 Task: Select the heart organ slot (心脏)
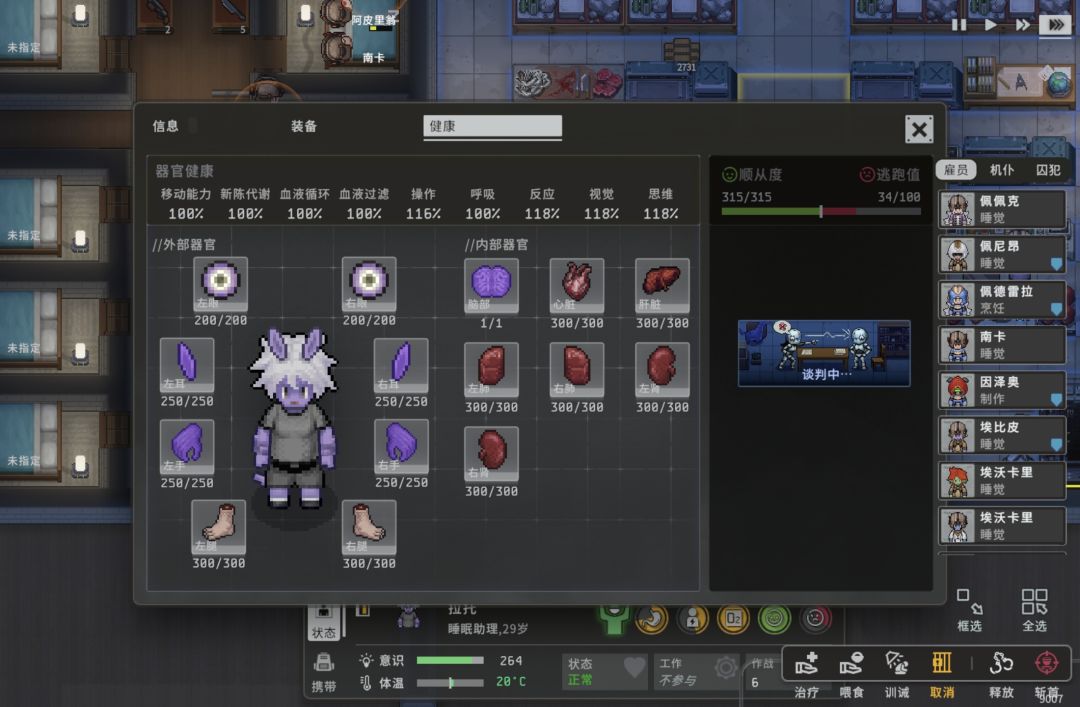(x=577, y=286)
